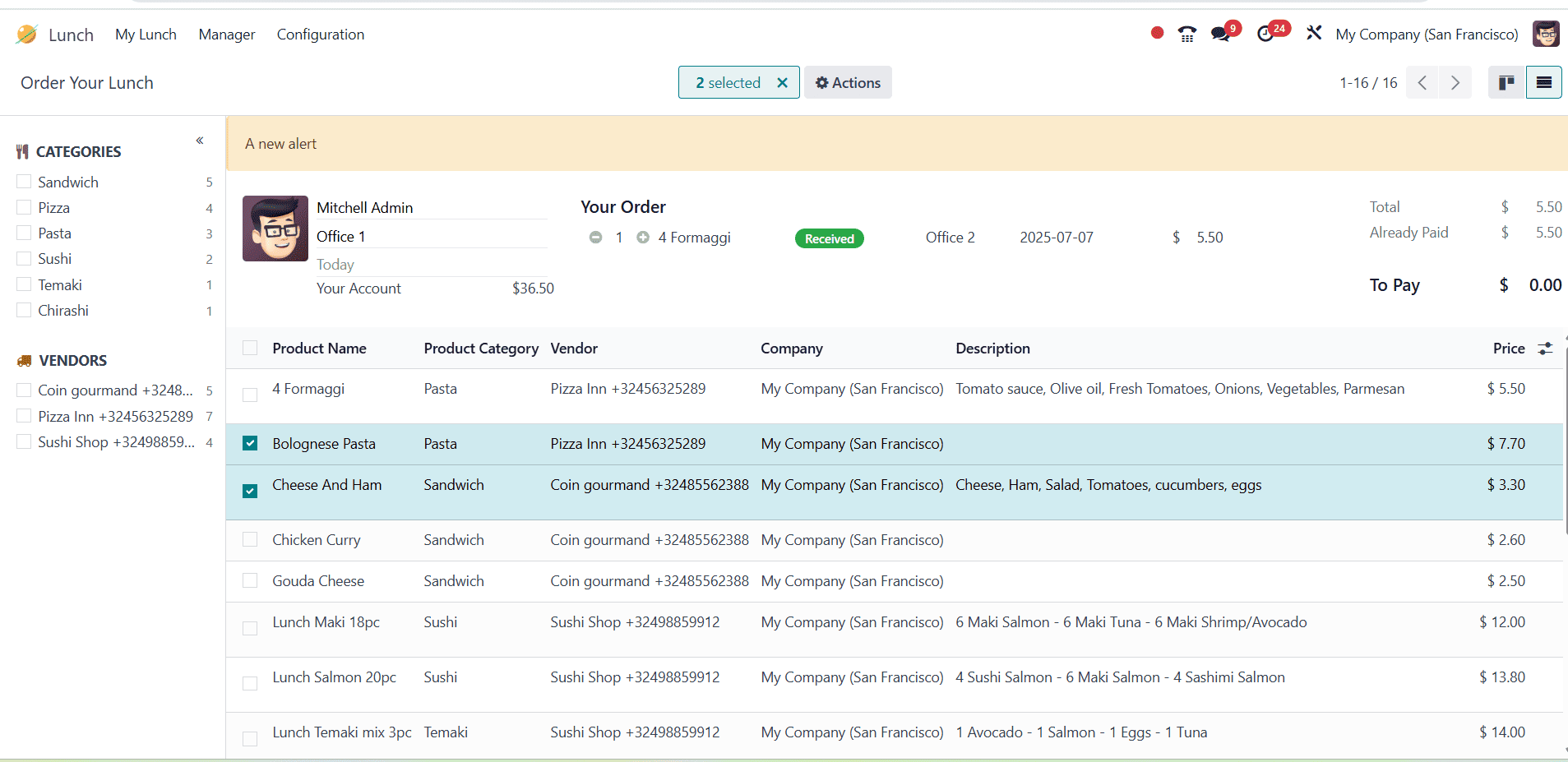Sort by Company column header
This screenshot has height=762, width=1568.
pos(791,349)
